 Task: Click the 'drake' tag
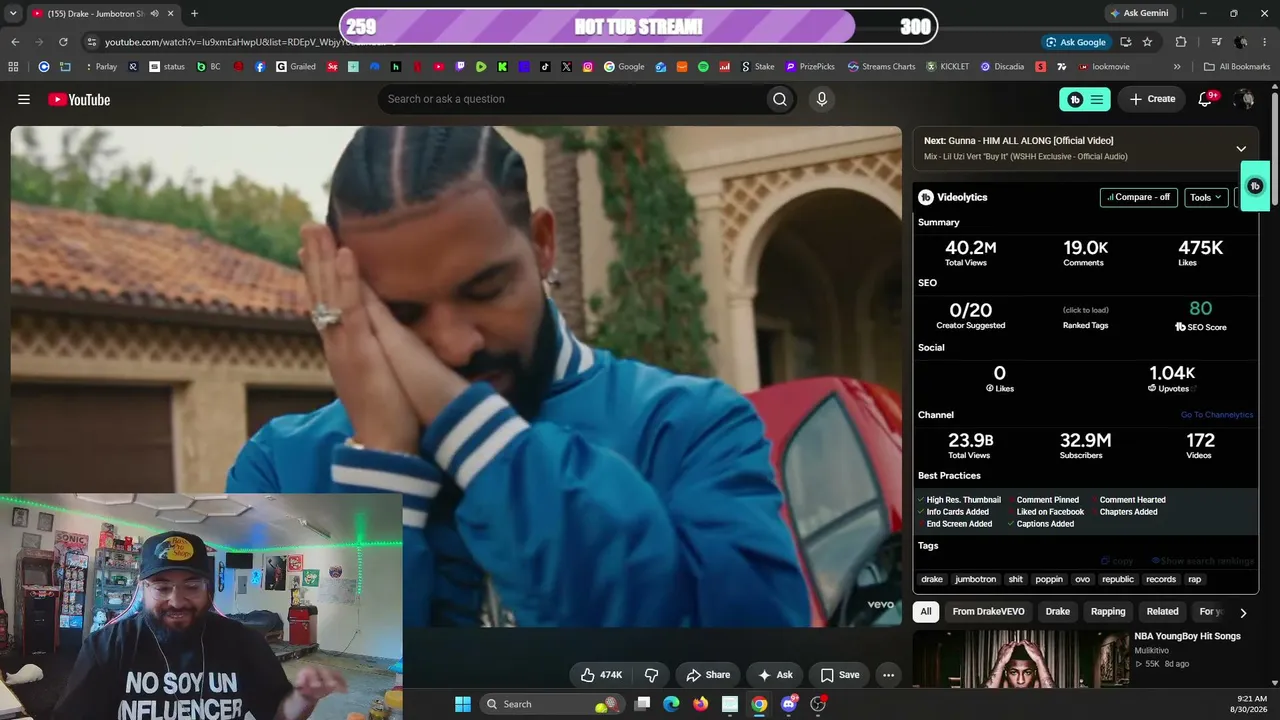(x=932, y=579)
